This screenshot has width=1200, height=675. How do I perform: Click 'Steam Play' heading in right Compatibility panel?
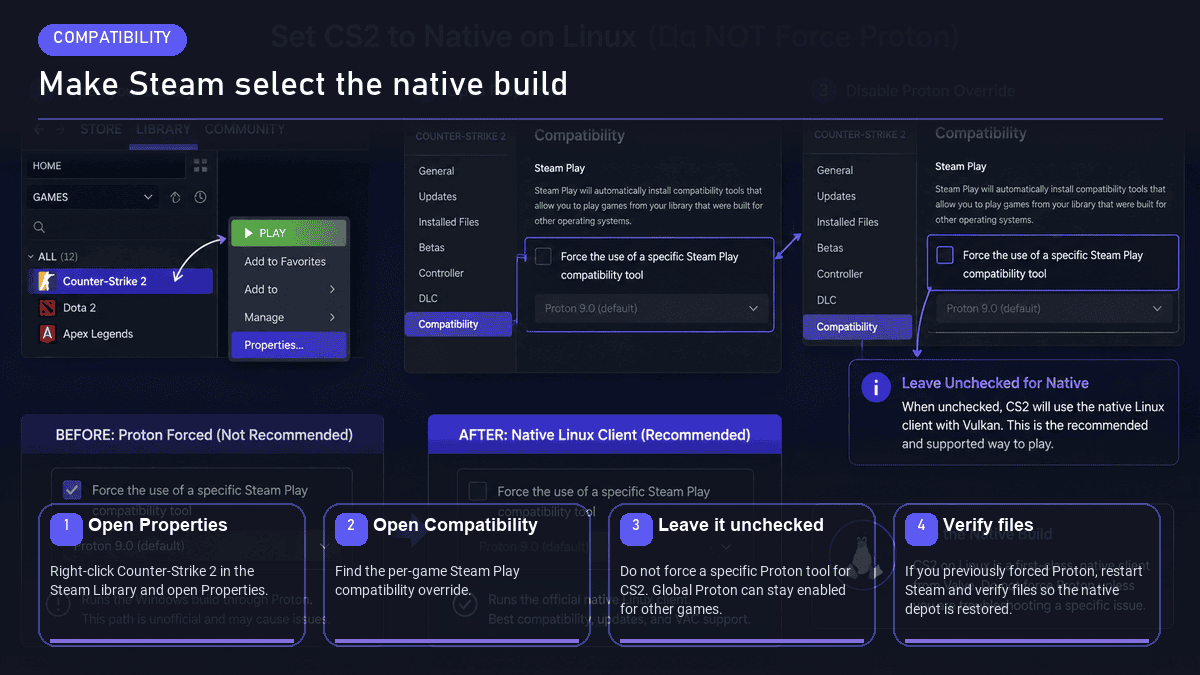[961, 166]
